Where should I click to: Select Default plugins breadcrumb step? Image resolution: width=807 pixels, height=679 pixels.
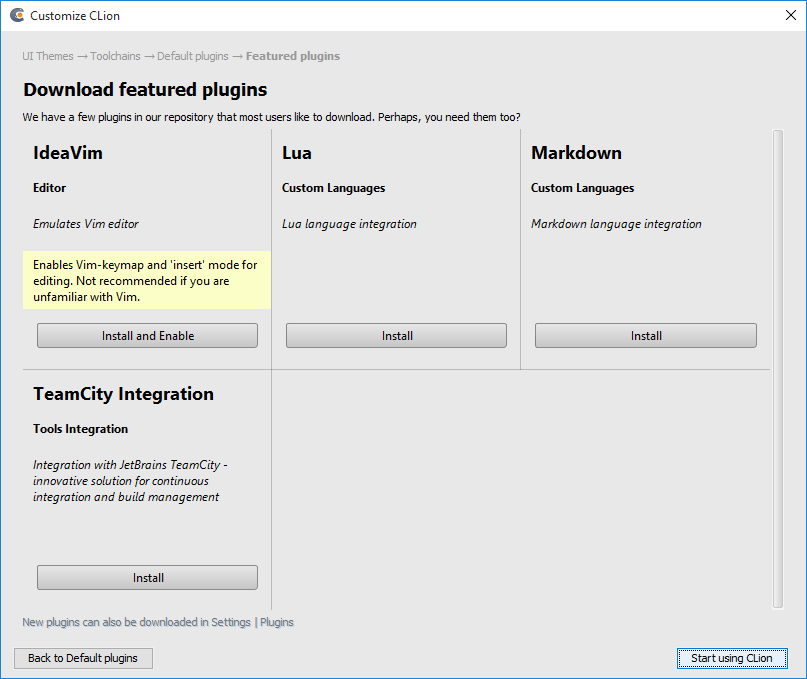[192, 56]
